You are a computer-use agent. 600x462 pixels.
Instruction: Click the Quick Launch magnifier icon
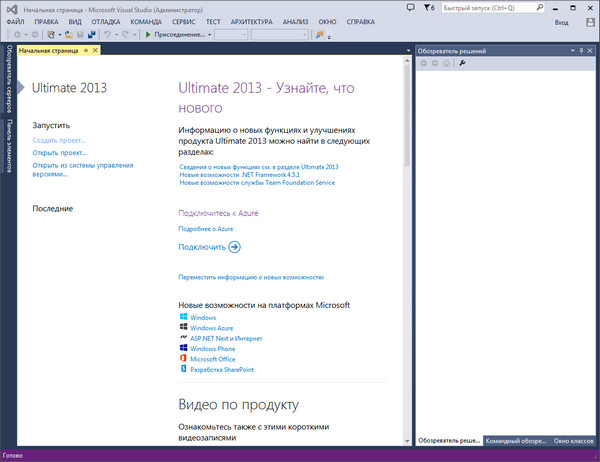(x=540, y=7)
